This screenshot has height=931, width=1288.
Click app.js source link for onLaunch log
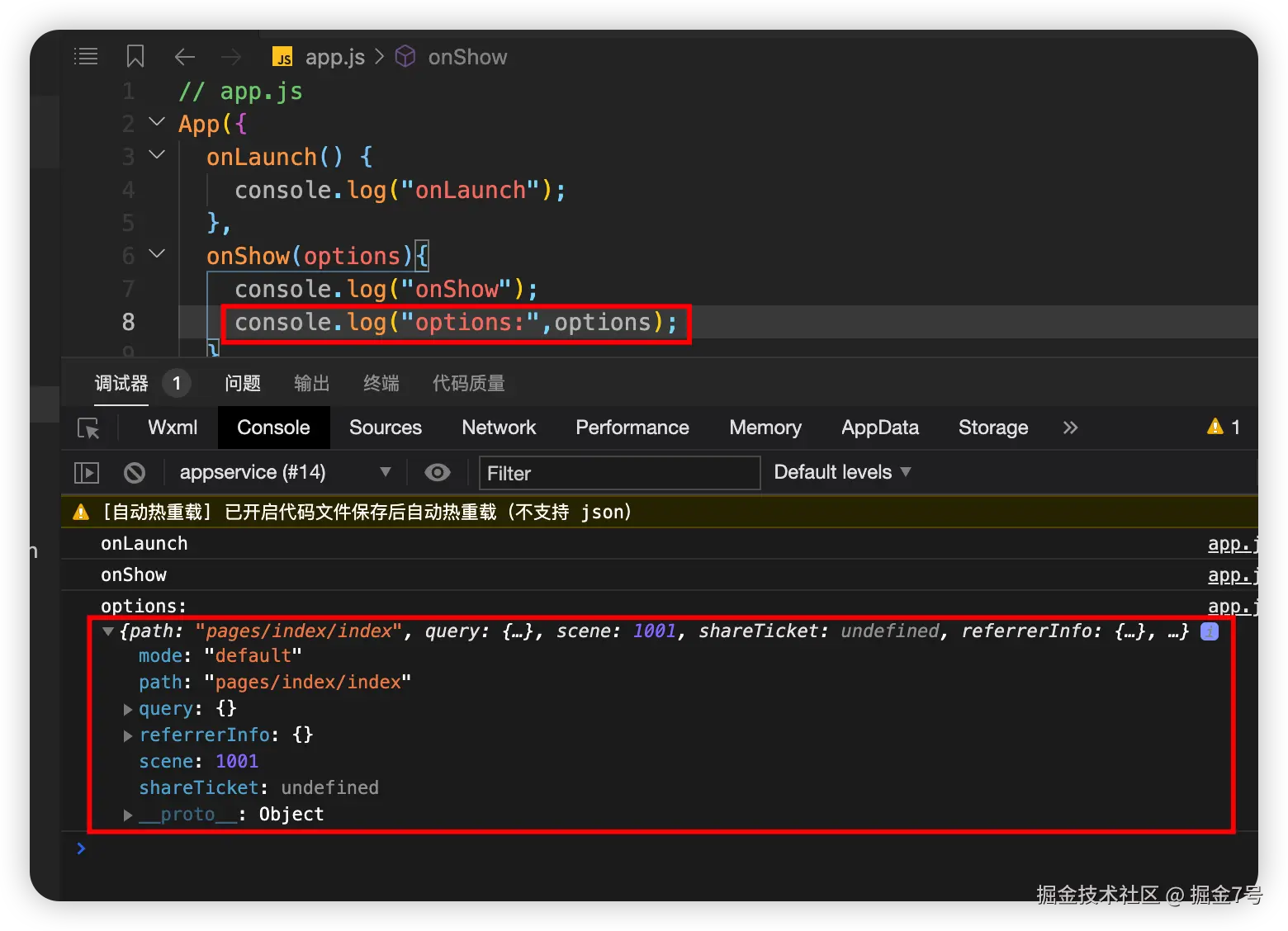1233,544
